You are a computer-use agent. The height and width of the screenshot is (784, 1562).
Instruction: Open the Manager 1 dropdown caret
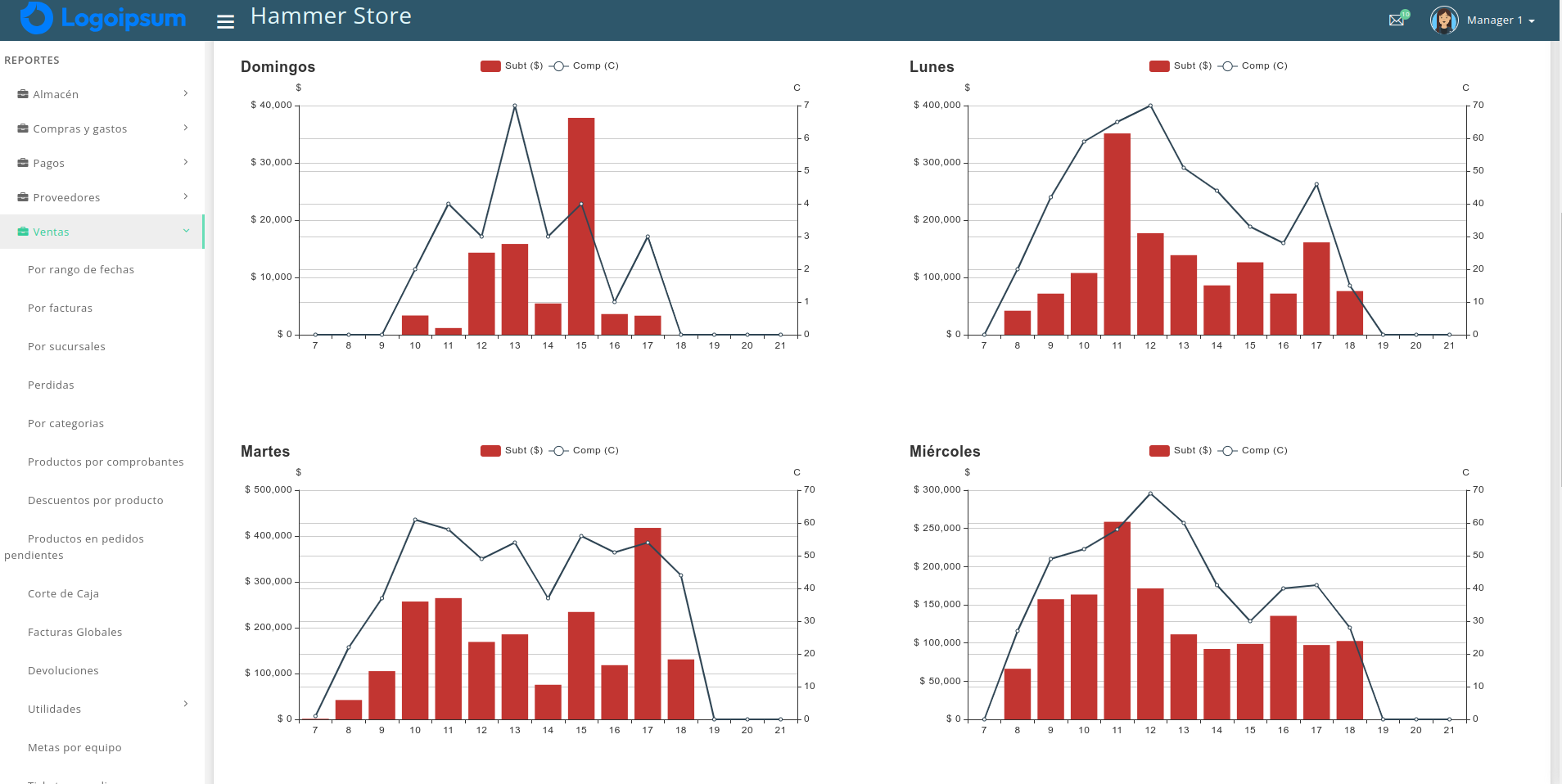pos(1532,21)
